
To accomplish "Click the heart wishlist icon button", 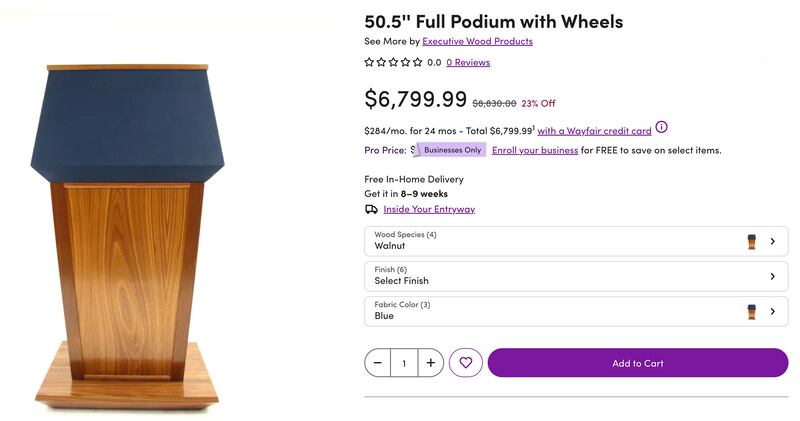I will click(x=466, y=363).
